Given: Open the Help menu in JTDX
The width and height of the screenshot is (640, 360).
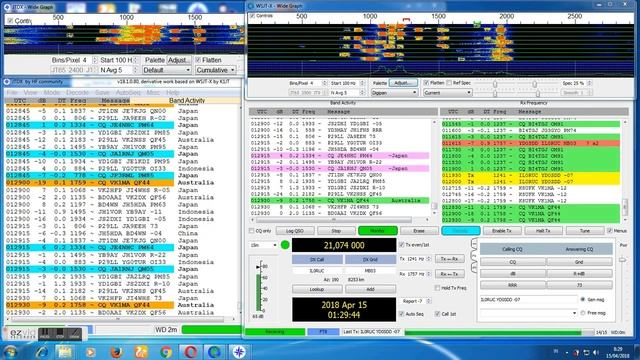Looking at the screenshot, I should 172,93.
